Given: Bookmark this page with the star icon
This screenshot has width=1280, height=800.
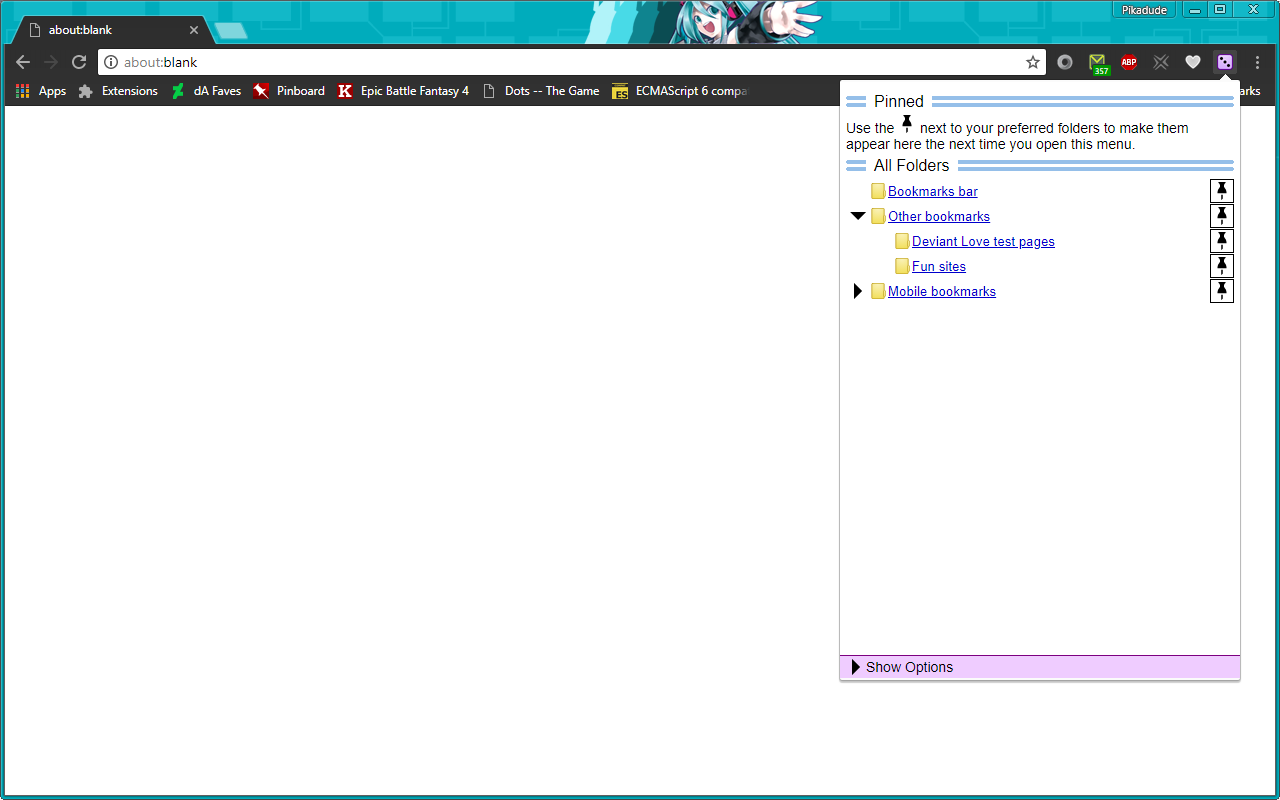Looking at the screenshot, I should (1033, 62).
